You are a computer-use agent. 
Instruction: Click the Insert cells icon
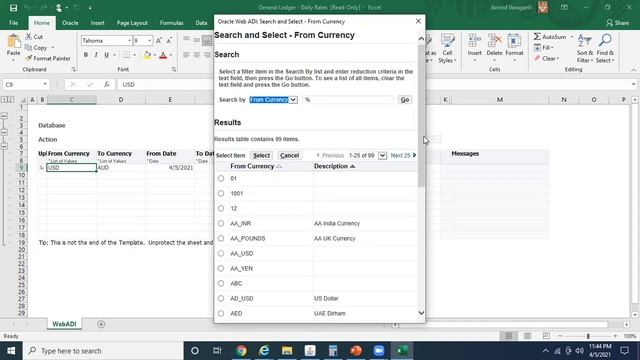(x=474, y=41)
